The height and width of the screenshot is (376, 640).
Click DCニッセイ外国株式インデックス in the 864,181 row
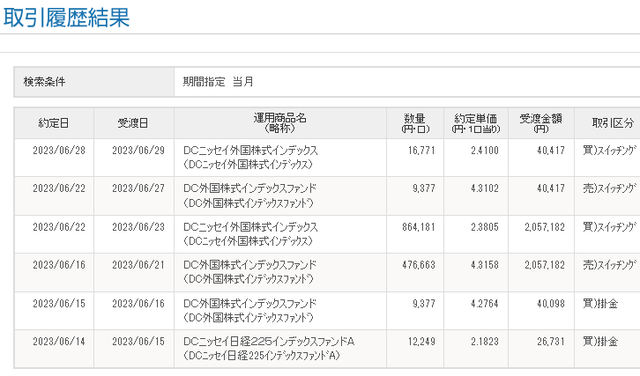[251, 227]
